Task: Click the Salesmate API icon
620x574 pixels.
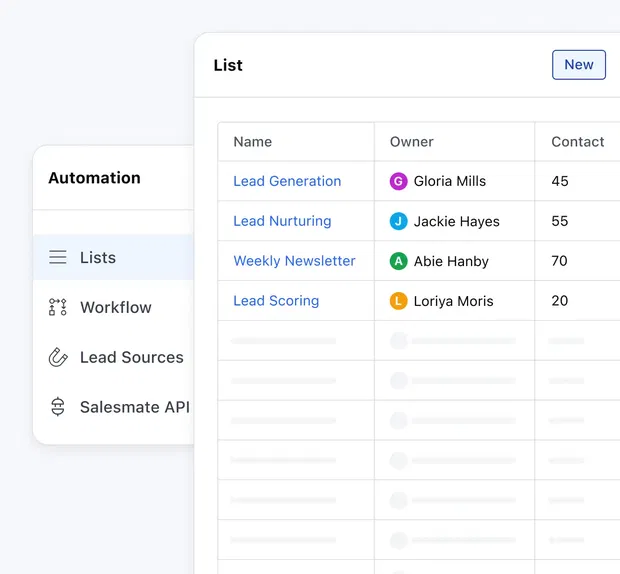Action: tap(58, 407)
